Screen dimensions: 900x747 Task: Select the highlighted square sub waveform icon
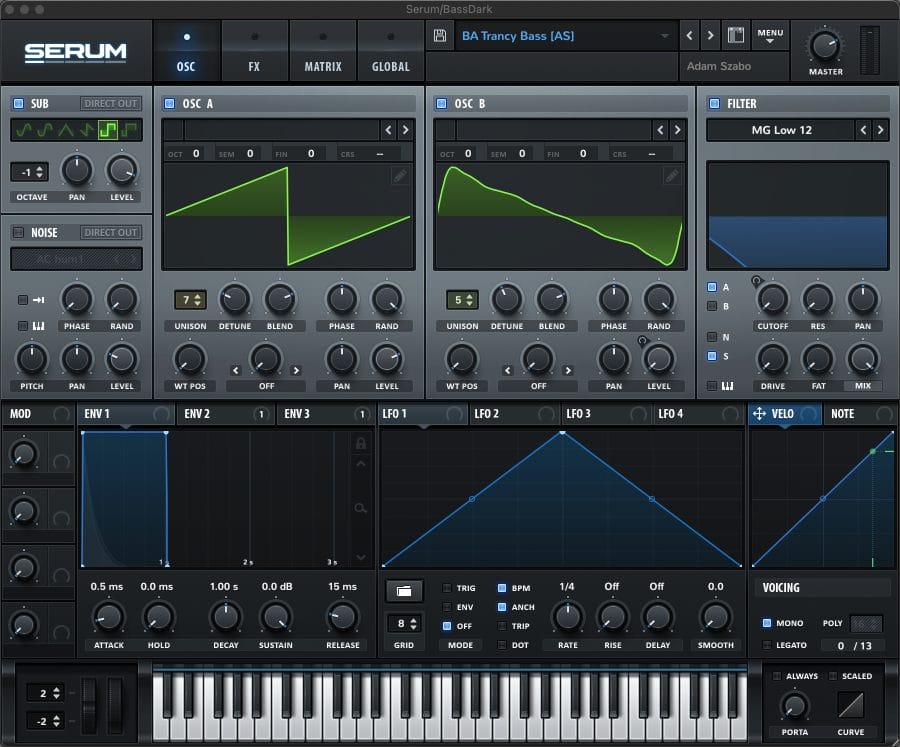point(108,130)
